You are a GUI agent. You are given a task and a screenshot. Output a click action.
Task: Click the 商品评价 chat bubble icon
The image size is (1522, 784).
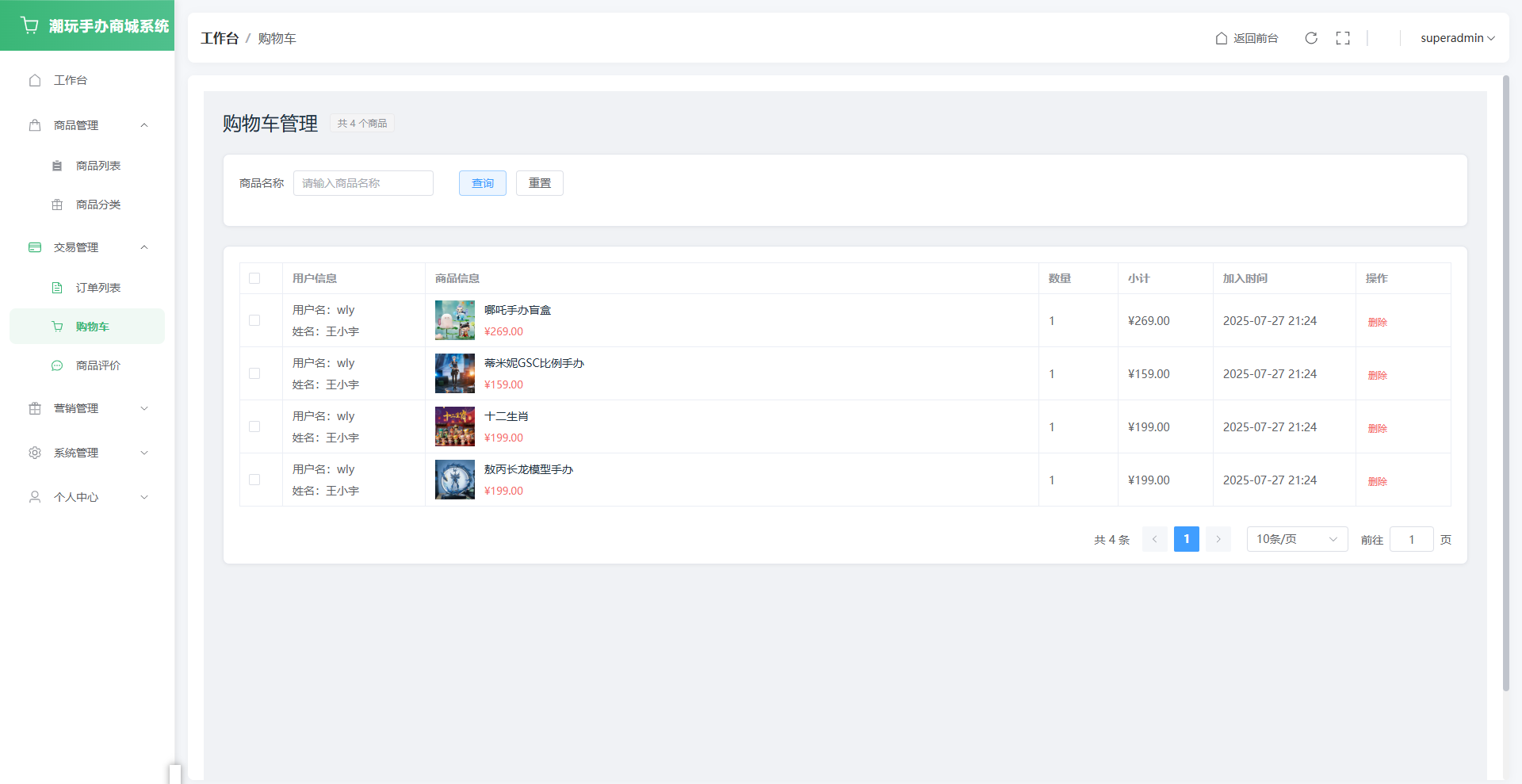click(x=57, y=365)
